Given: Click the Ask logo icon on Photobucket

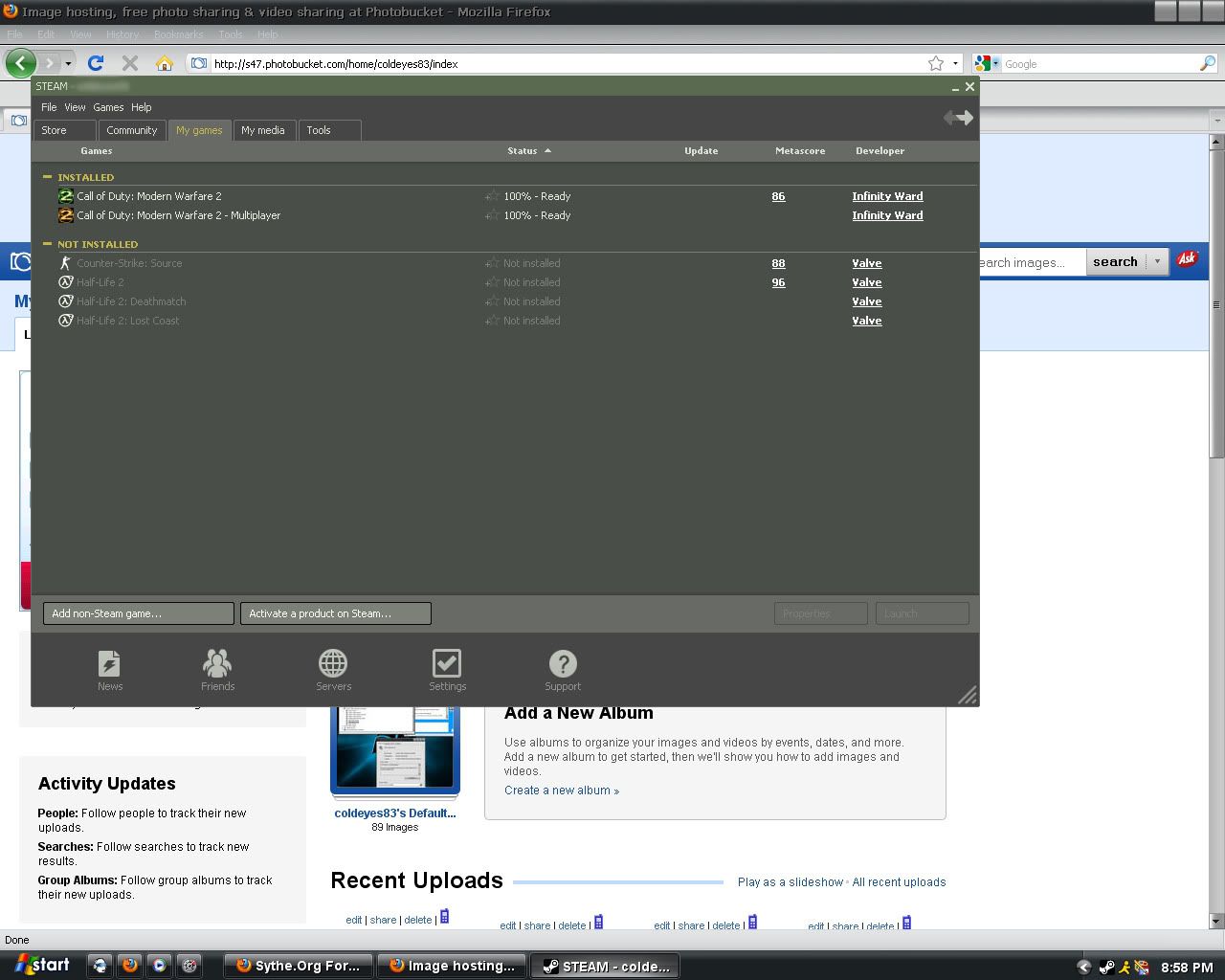Looking at the screenshot, I should (1188, 259).
